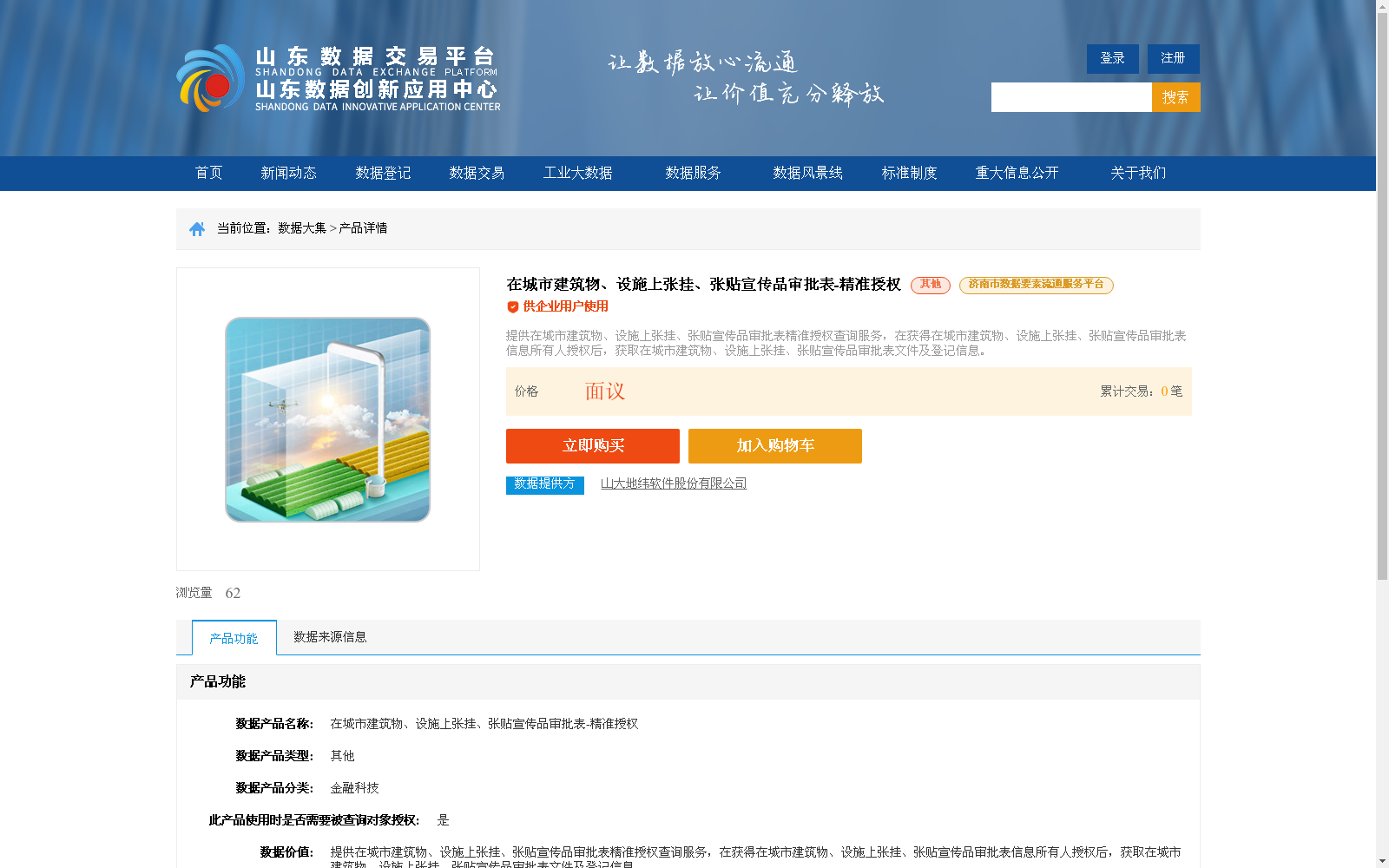
Task: Click the 产品功能 section heading
Action: coord(218,682)
